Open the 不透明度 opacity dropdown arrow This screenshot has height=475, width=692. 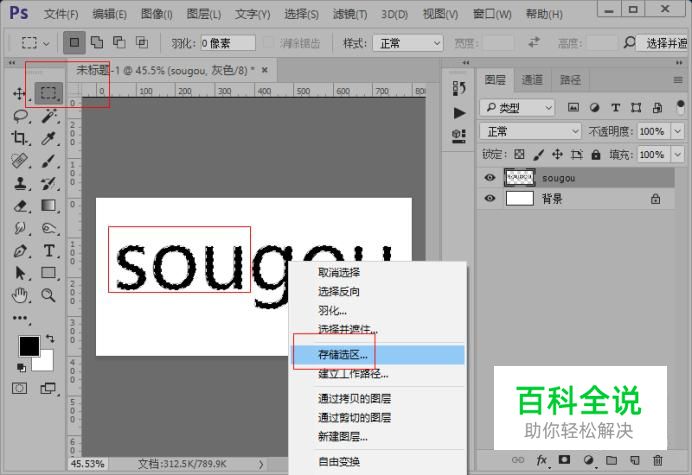click(677, 131)
